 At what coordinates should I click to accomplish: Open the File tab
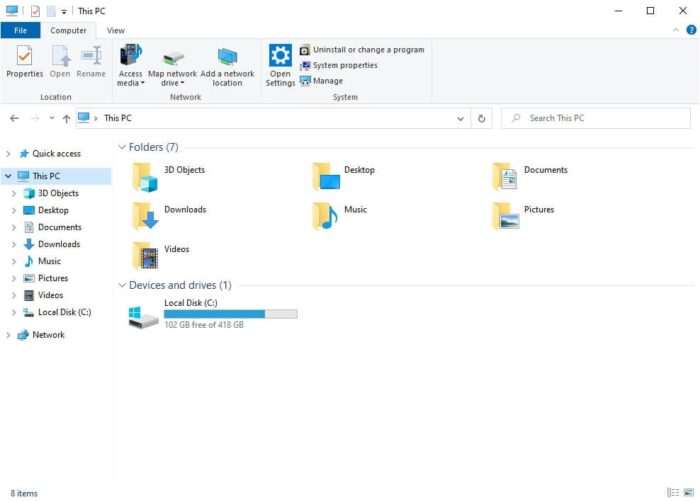(21, 30)
